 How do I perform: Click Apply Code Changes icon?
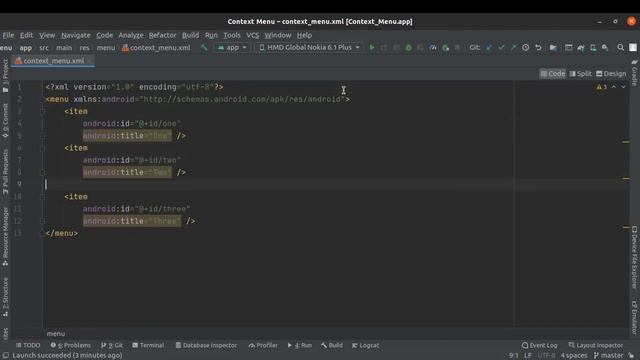point(396,48)
